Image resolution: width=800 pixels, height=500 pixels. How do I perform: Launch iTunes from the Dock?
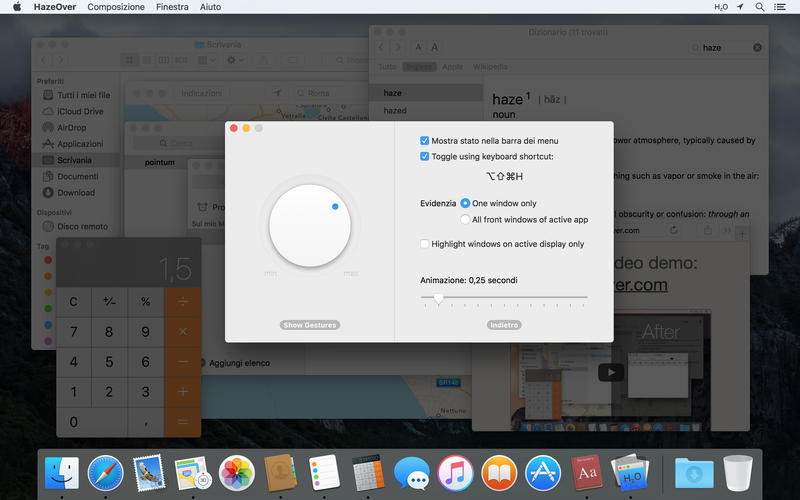[455, 473]
